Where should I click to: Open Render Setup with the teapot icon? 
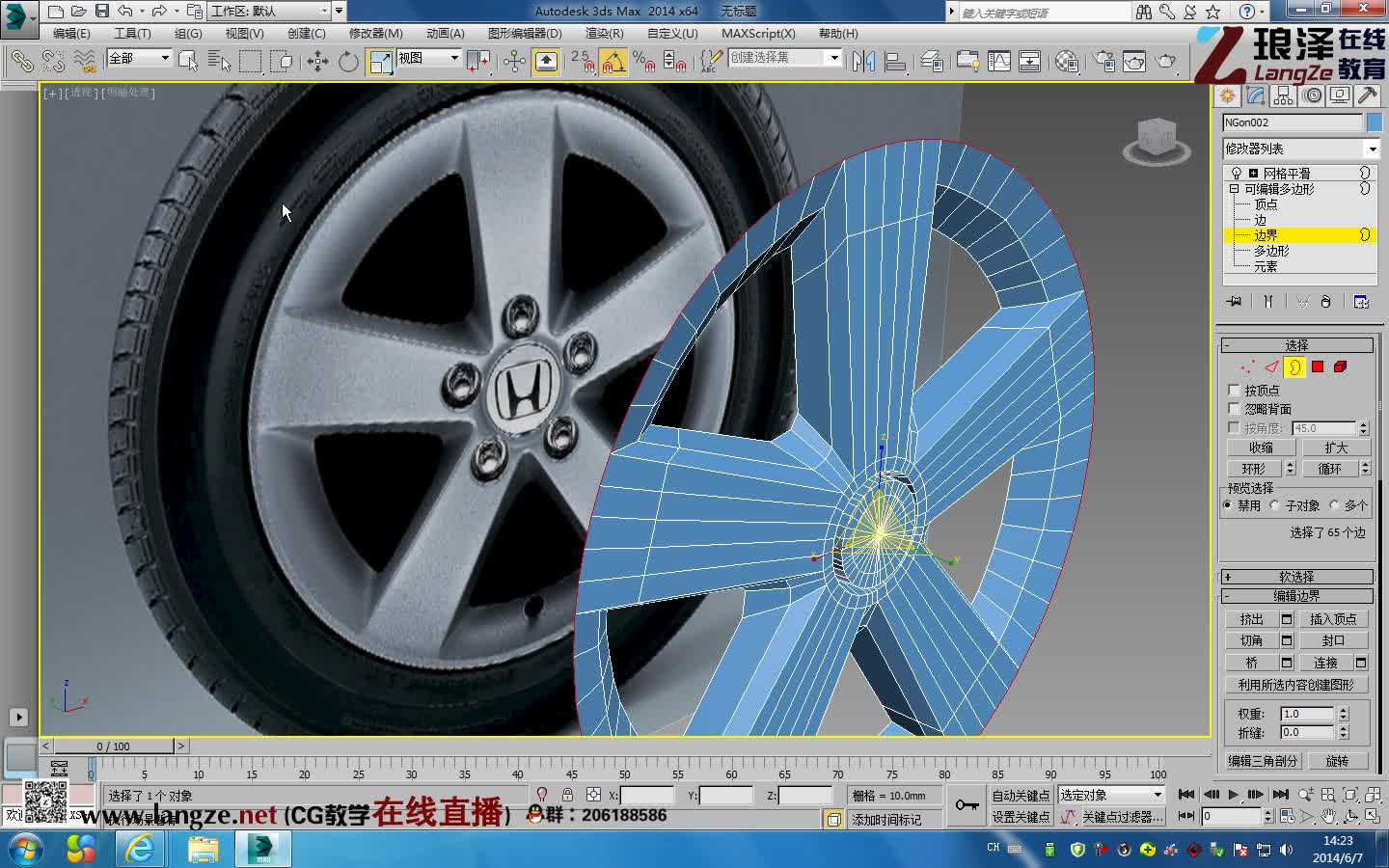point(1103,61)
